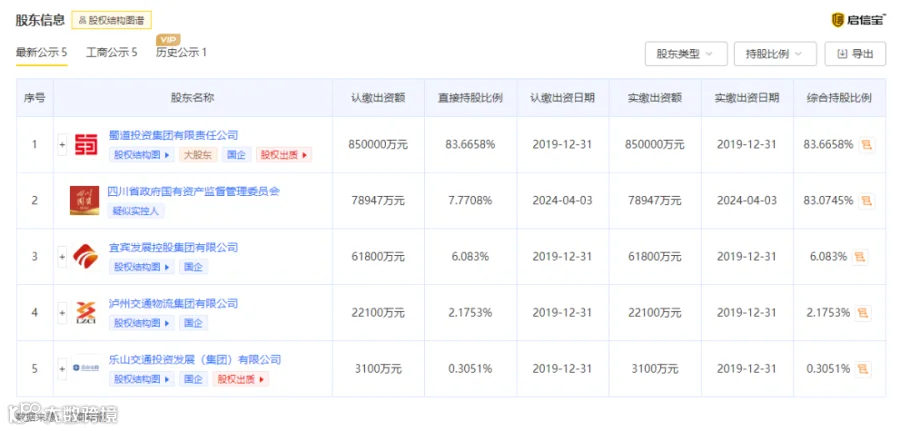Click 四川省国资委 logo image

(x=84, y=200)
